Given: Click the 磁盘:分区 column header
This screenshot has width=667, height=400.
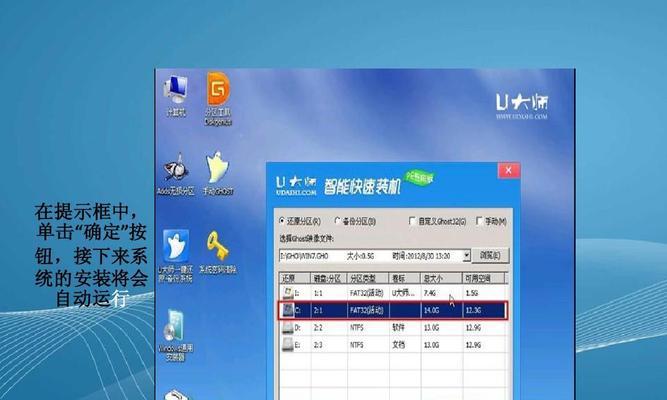Looking at the screenshot, I should coord(329,278).
